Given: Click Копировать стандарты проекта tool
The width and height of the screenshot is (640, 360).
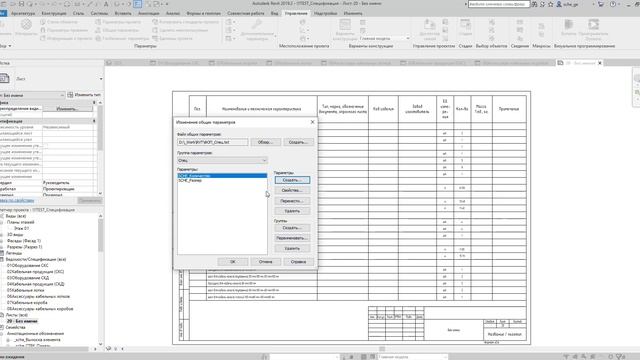Looking at the screenshot, I should pos(185,22).
